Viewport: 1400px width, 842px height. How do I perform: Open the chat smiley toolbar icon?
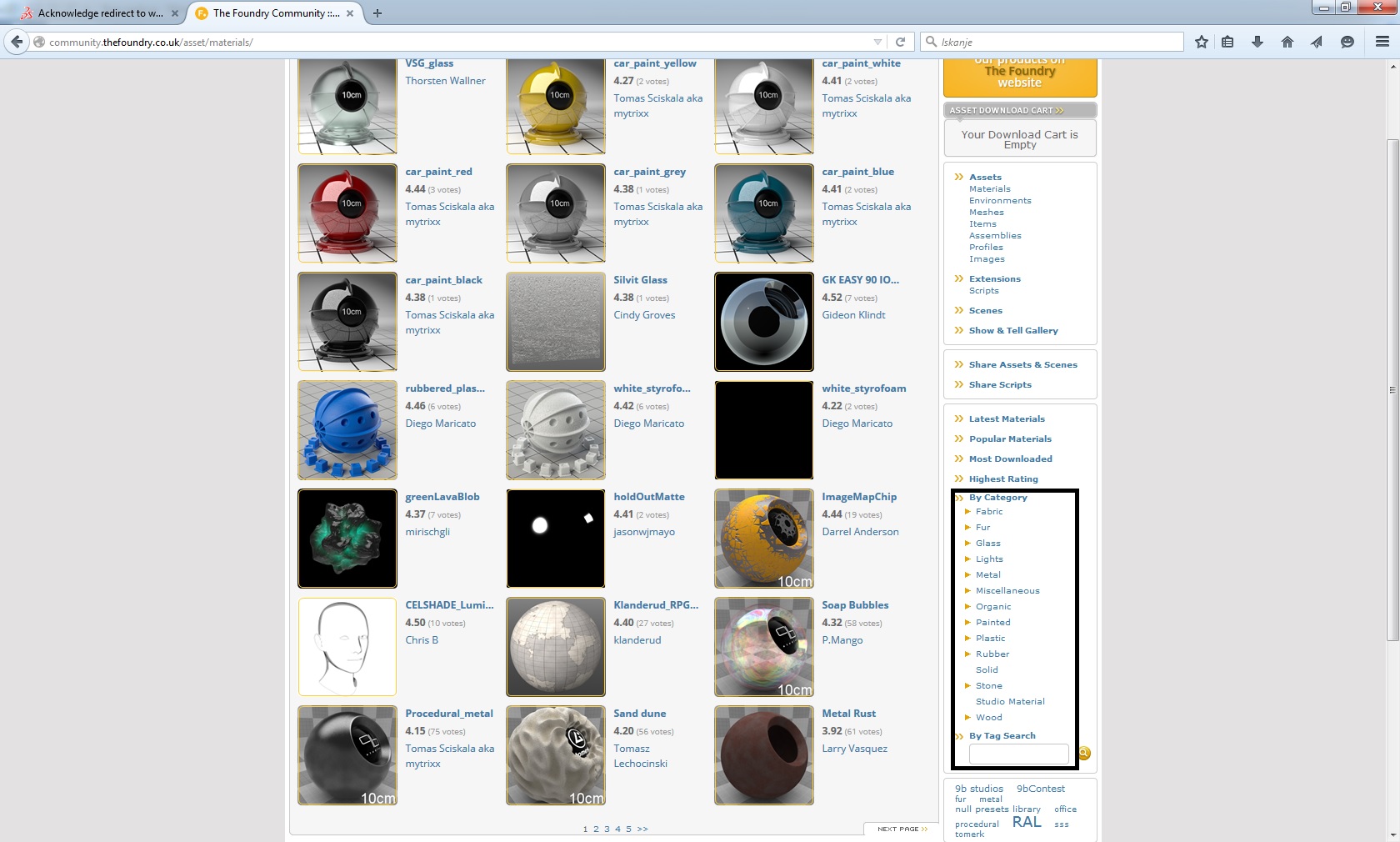coord(1347,42)
